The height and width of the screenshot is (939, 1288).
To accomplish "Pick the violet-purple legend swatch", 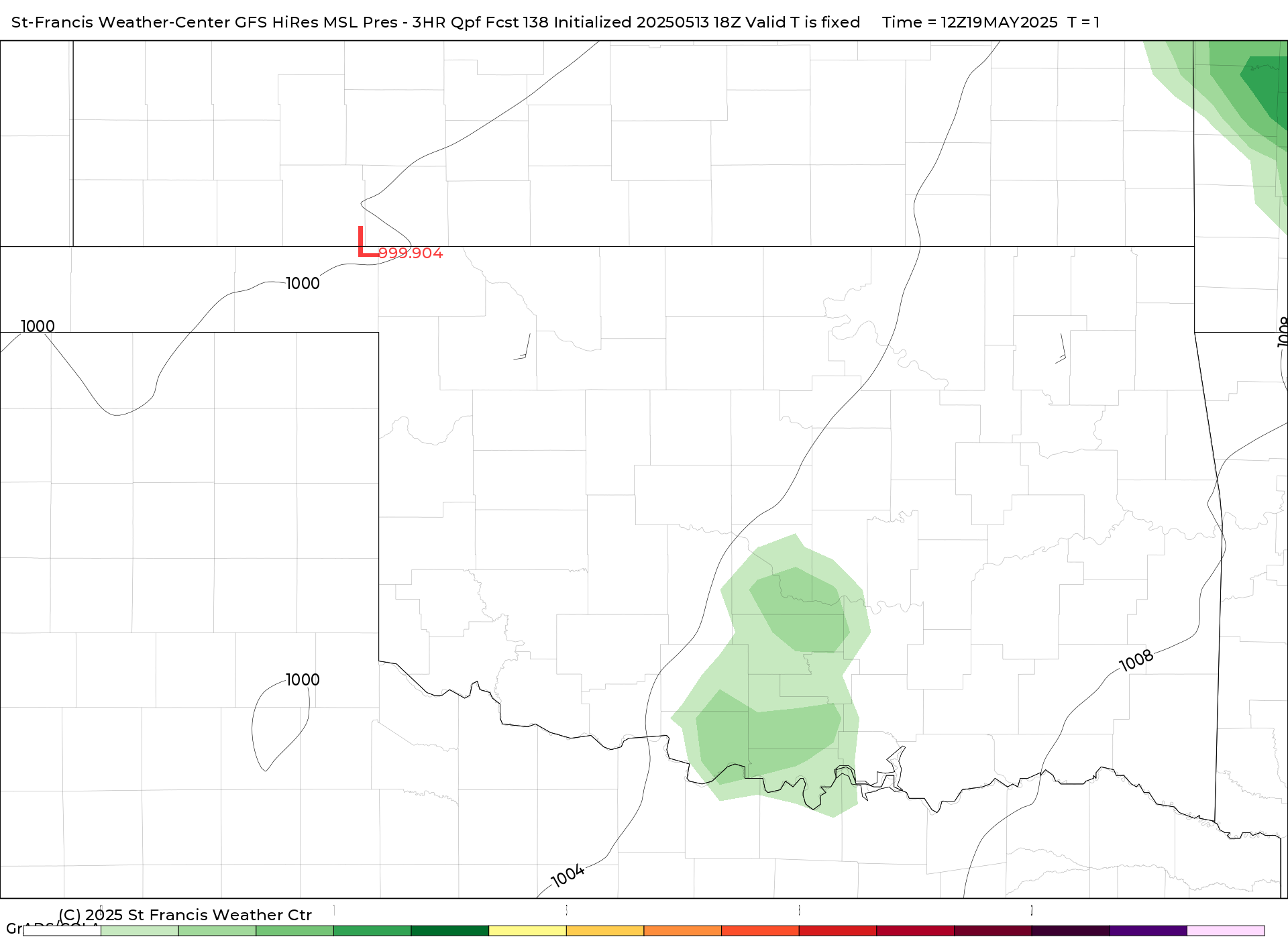I will pyautogui.click(x=1148, y=931).
